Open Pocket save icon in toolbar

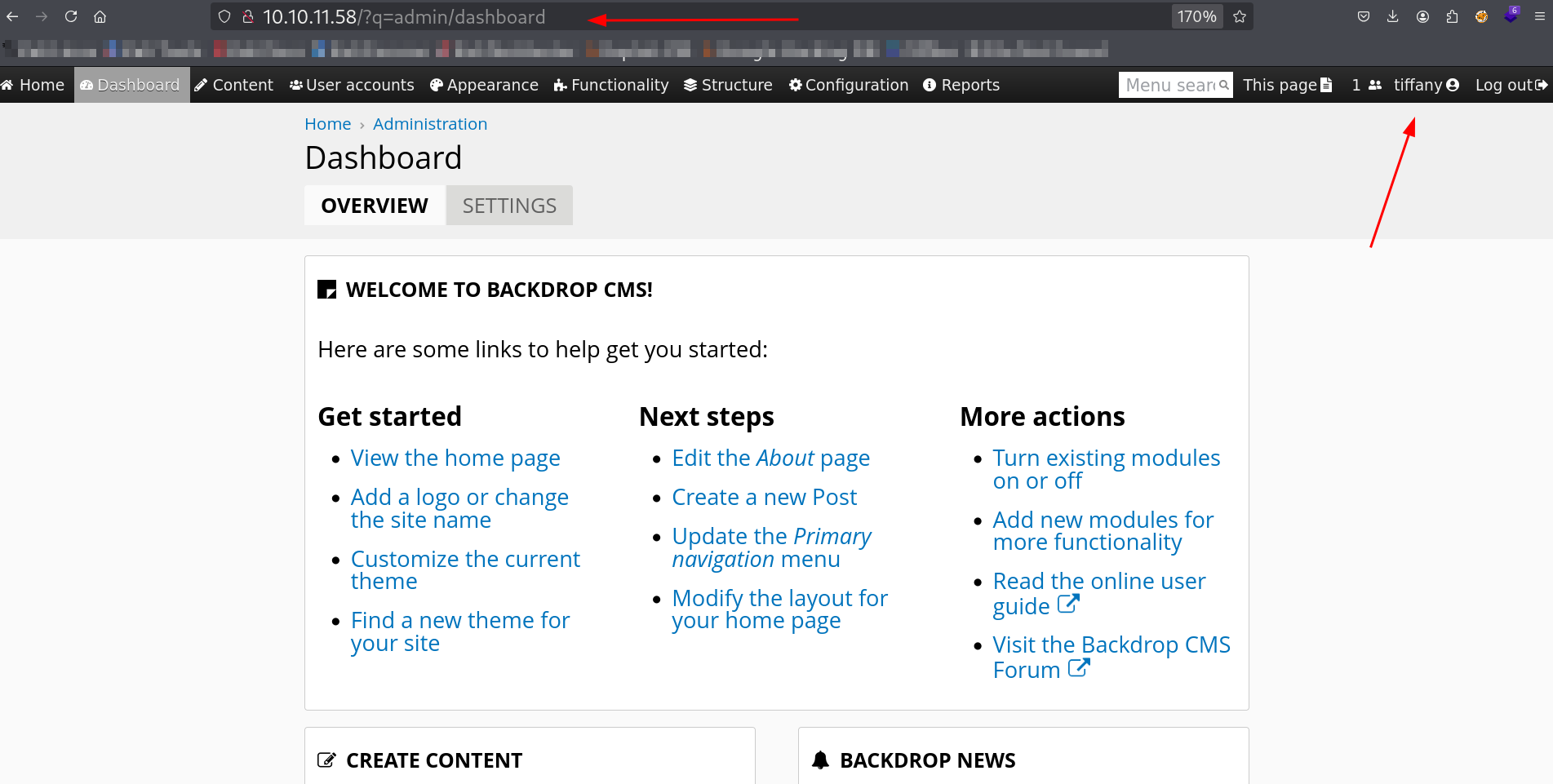(x=1364, y=16)
